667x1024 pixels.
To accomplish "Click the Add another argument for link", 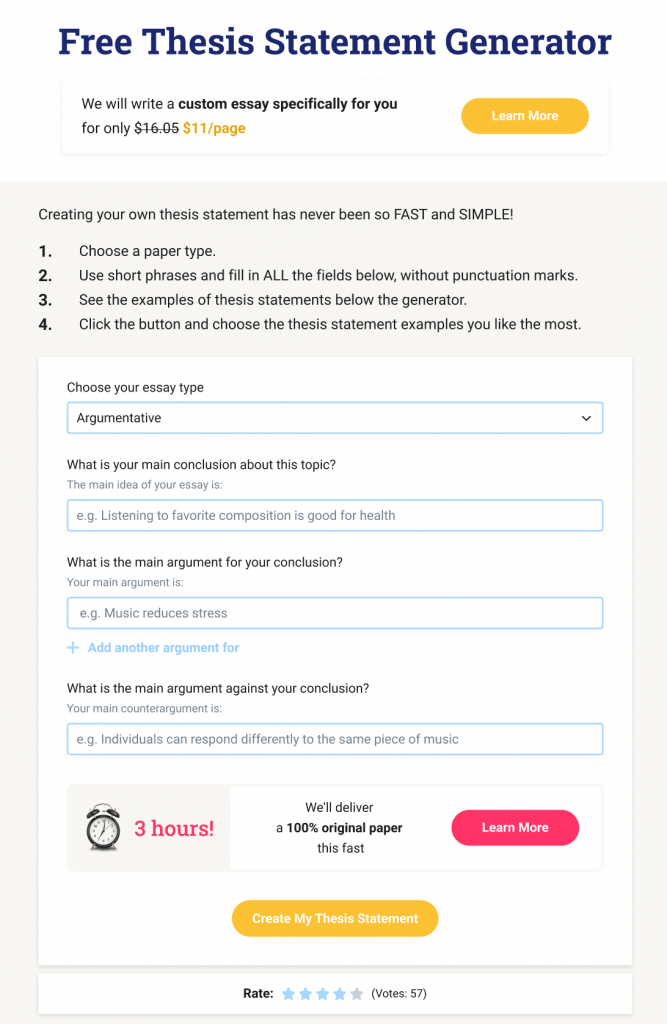I will click(x=162, y=647).
